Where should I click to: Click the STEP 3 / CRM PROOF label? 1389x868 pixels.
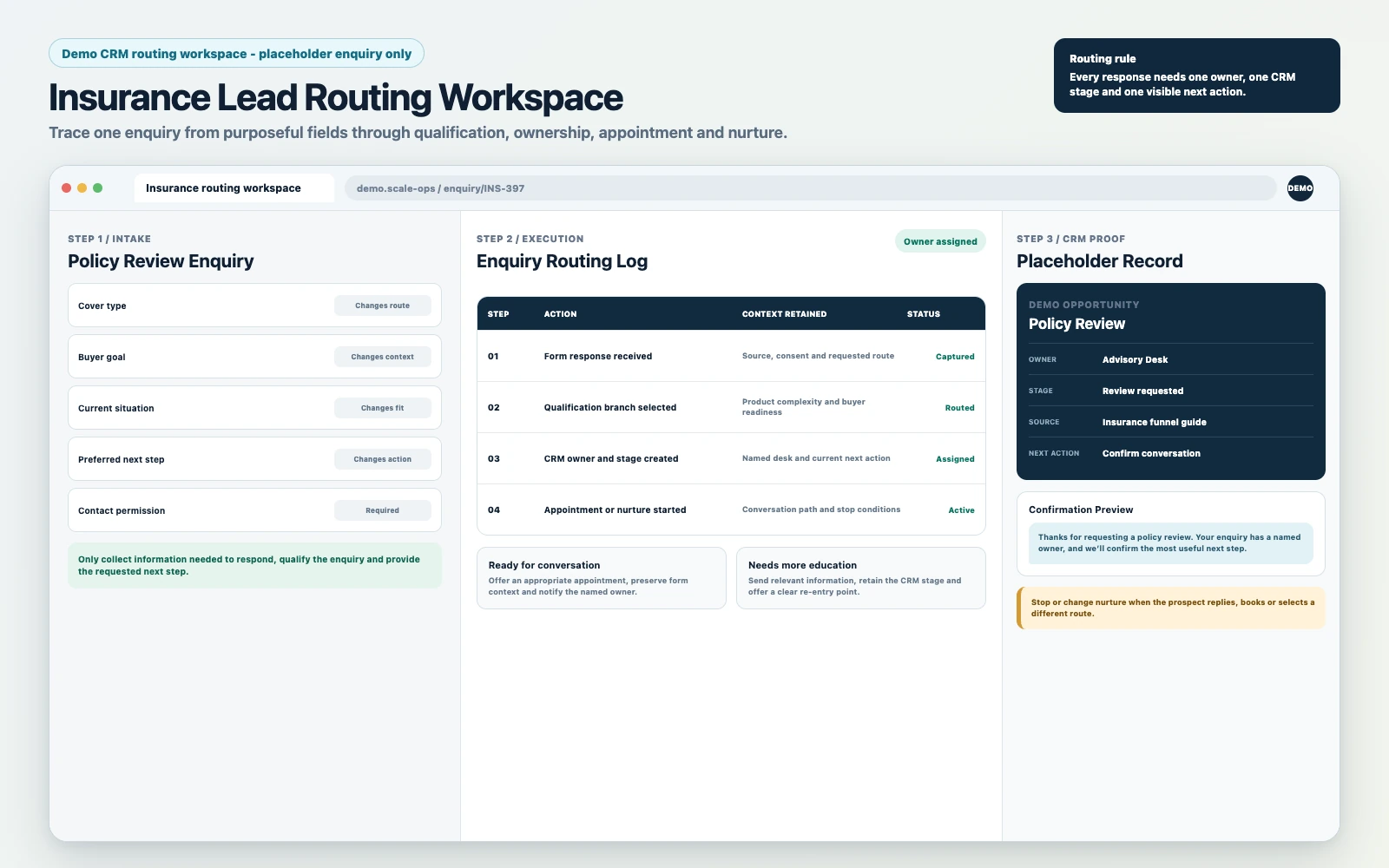[1070, 239]
